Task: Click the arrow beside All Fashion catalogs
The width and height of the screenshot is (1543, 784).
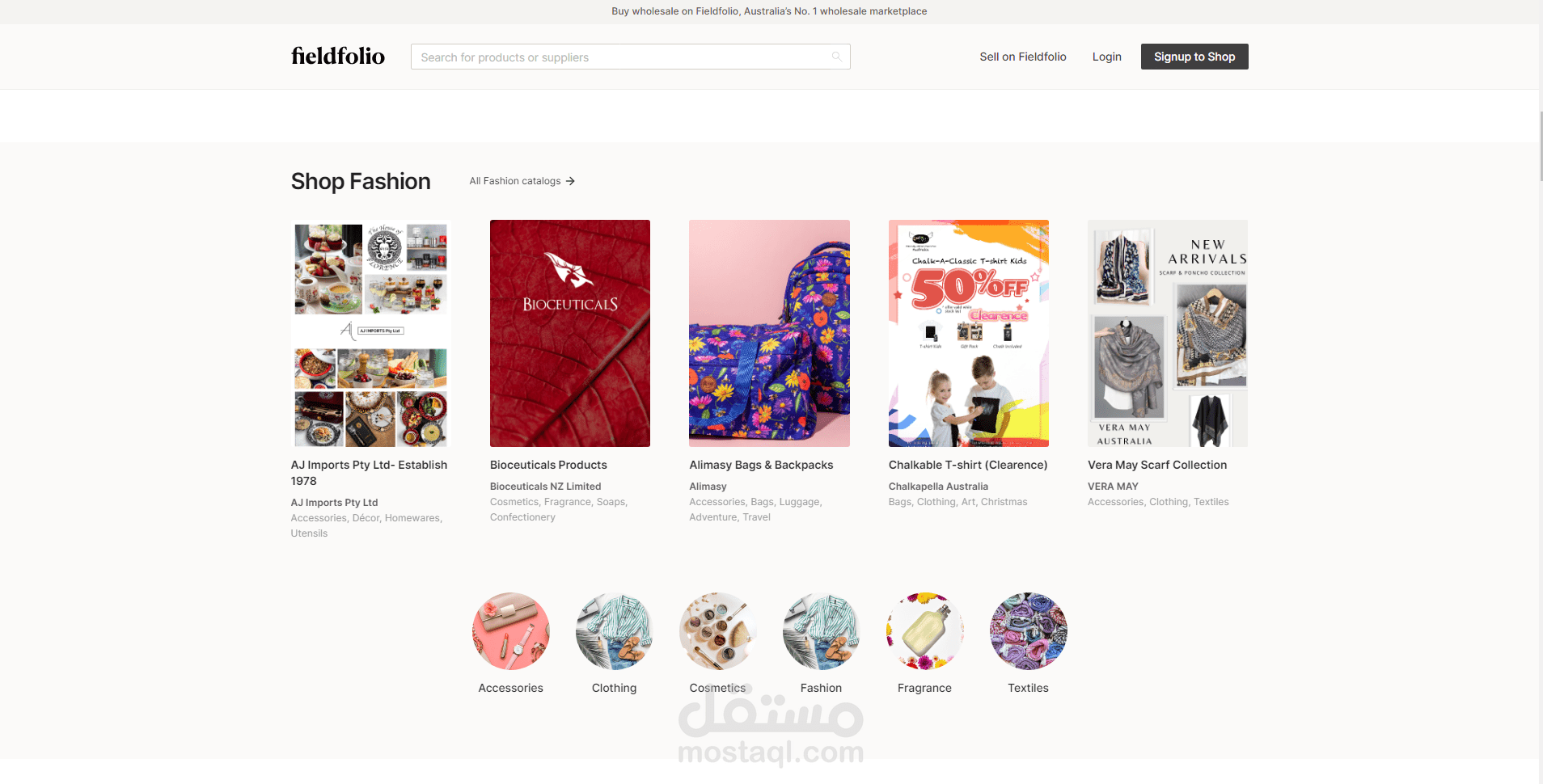Action: click(x=570, y=181)
